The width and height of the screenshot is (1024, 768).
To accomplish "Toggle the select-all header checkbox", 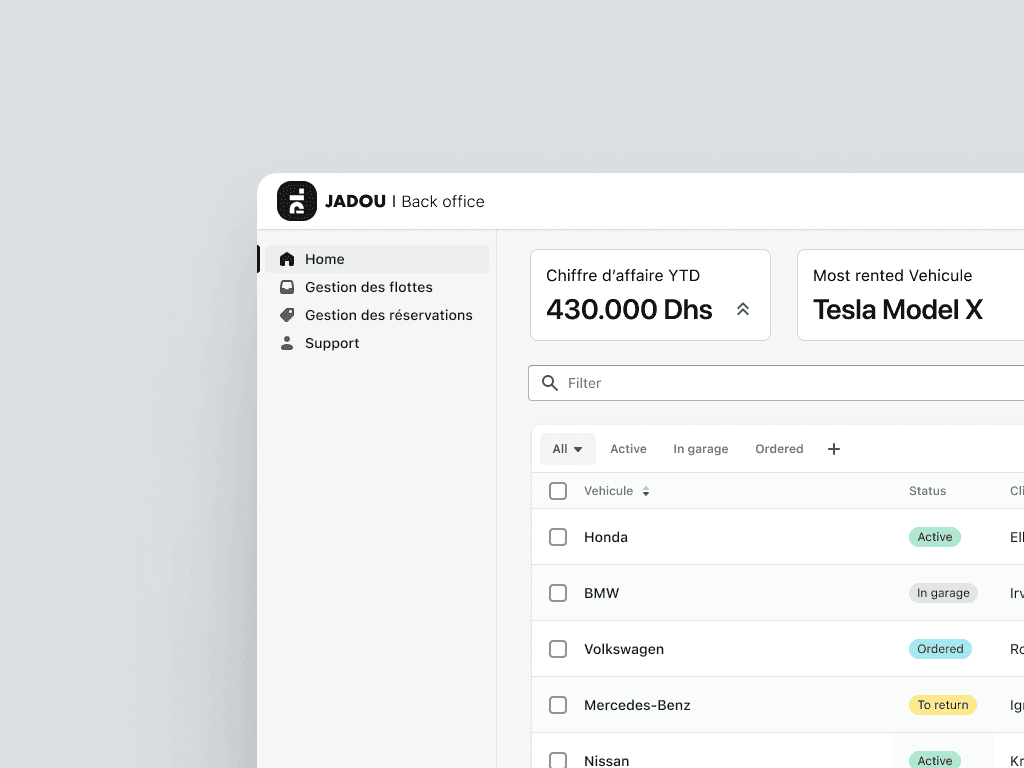I will click(x=558, y=491).
